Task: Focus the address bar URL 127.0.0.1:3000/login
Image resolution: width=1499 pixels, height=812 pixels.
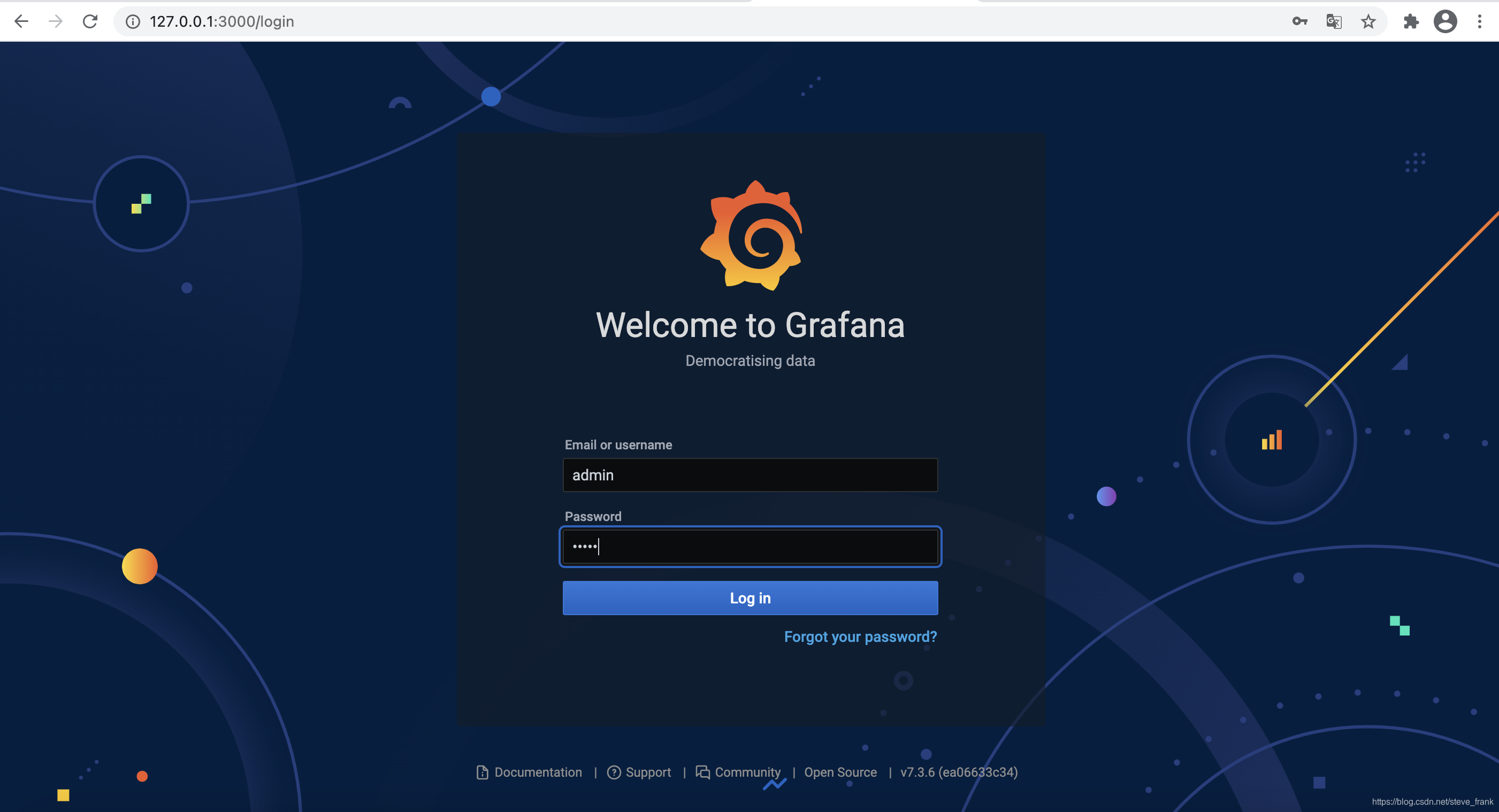Action: pos(221,21)
